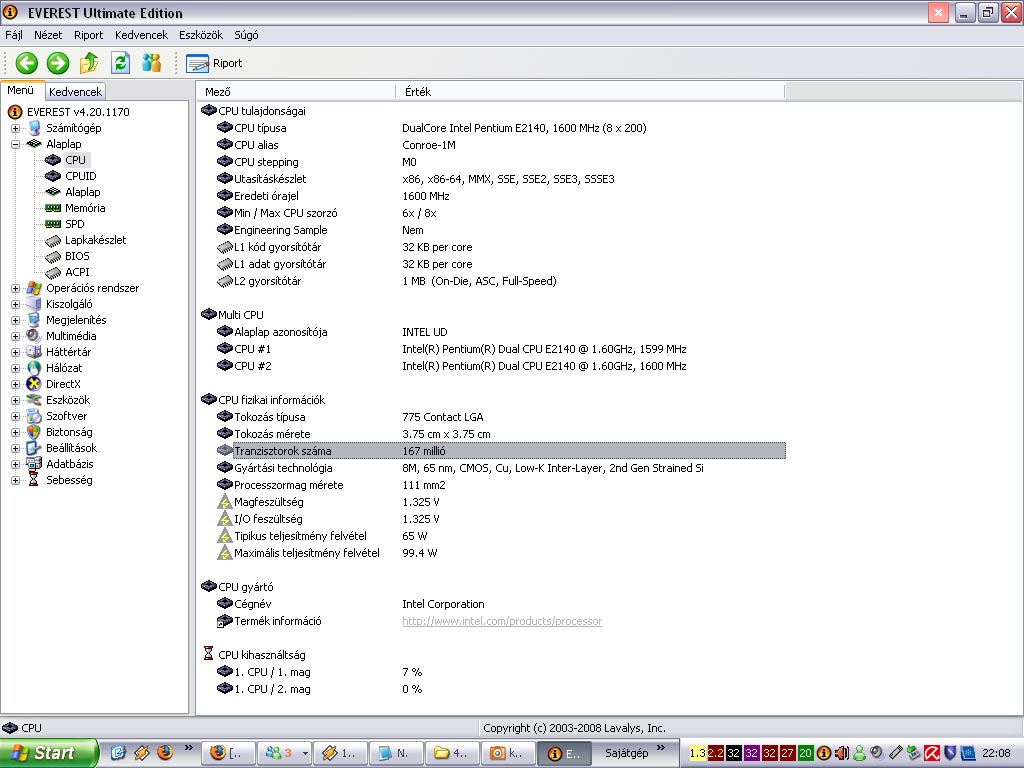Viewport: 1024px width, 768px height.
Task: Select the EVEREST v4.20.1170 root node
Action: click(x=78, y=112)
